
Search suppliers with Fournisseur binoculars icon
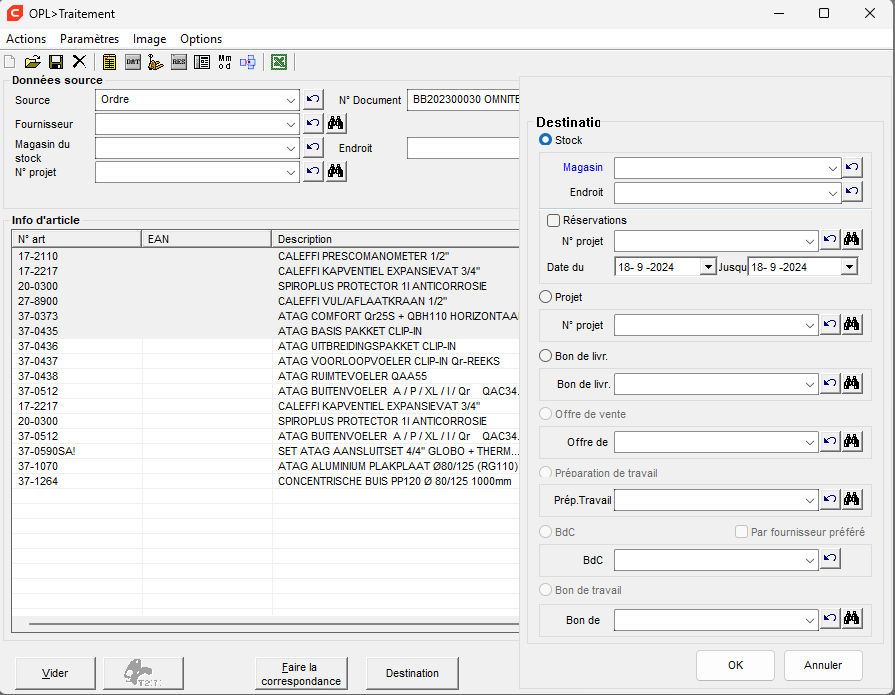click(x=336, y=123)
